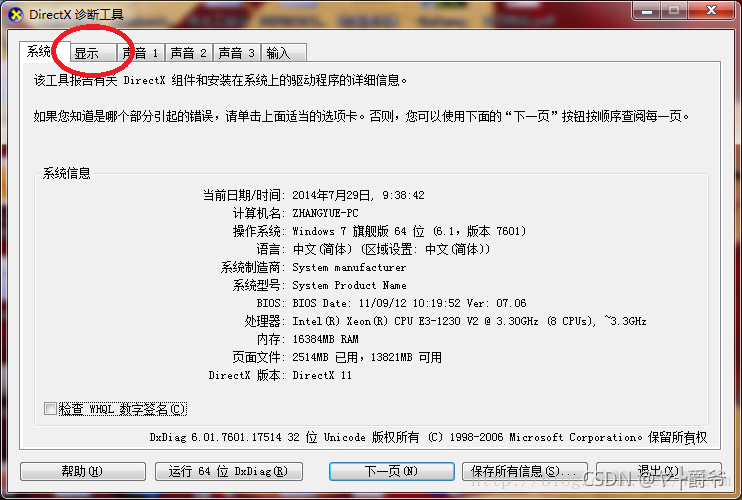Screen dimensions: 742x500
Task: Enable the 检查 WHQL 数字签名 checkbox
Action: (51, 409)
